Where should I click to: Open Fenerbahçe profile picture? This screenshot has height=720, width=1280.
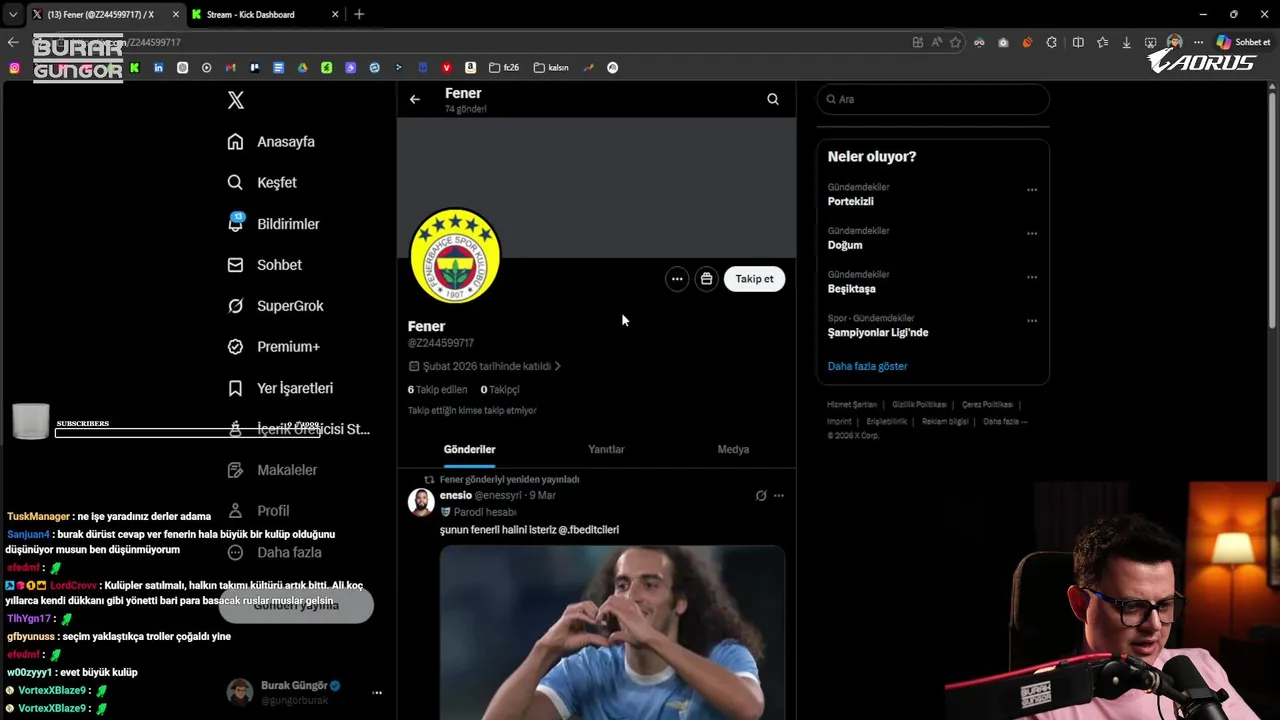[455, 256]
